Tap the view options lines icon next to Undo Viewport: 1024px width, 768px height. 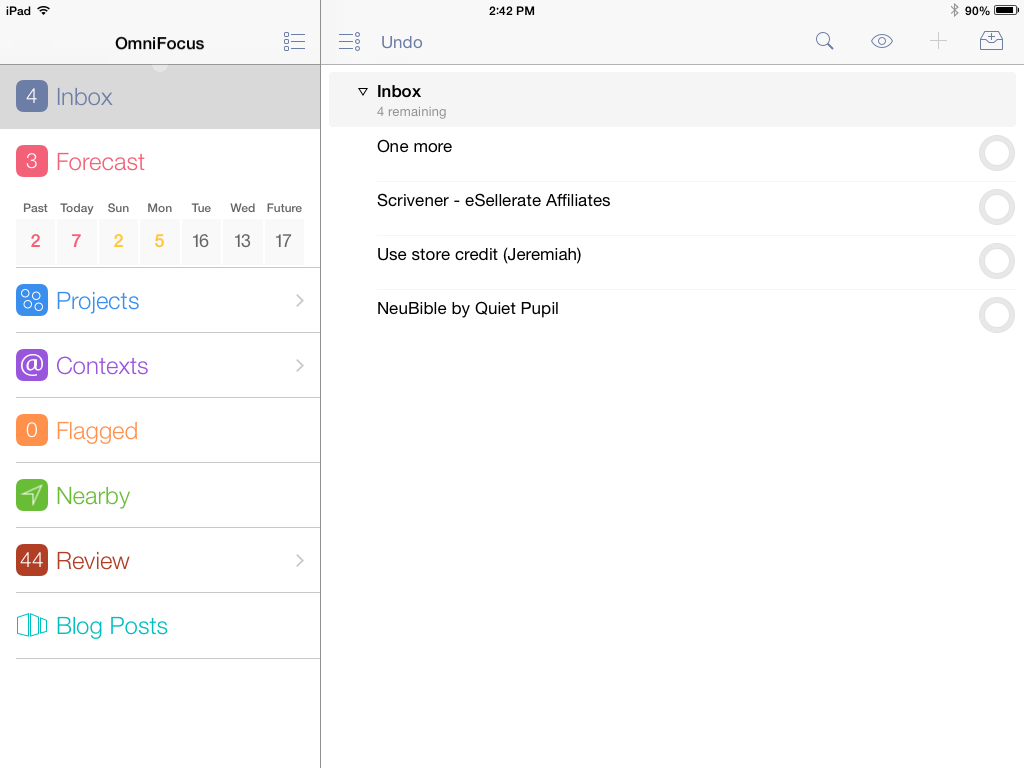point(349,41)
